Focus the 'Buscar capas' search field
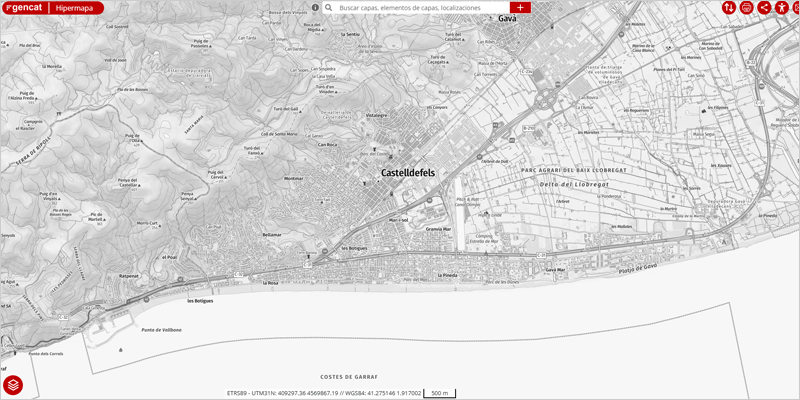The width and height of the screenshot is (800, 400). pyautogui.click(x=420, y=7)
